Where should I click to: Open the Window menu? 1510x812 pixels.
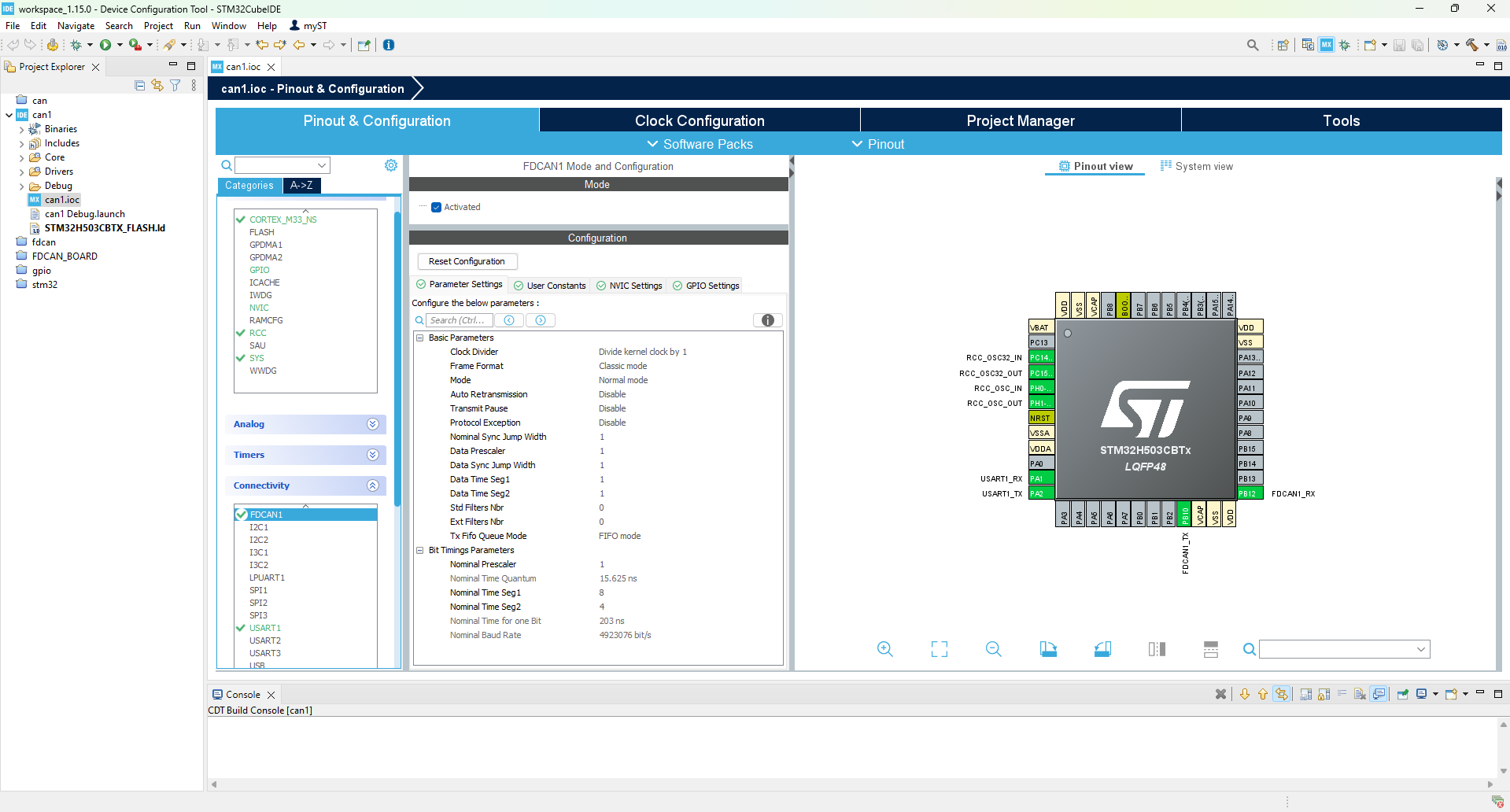[228, 25]
